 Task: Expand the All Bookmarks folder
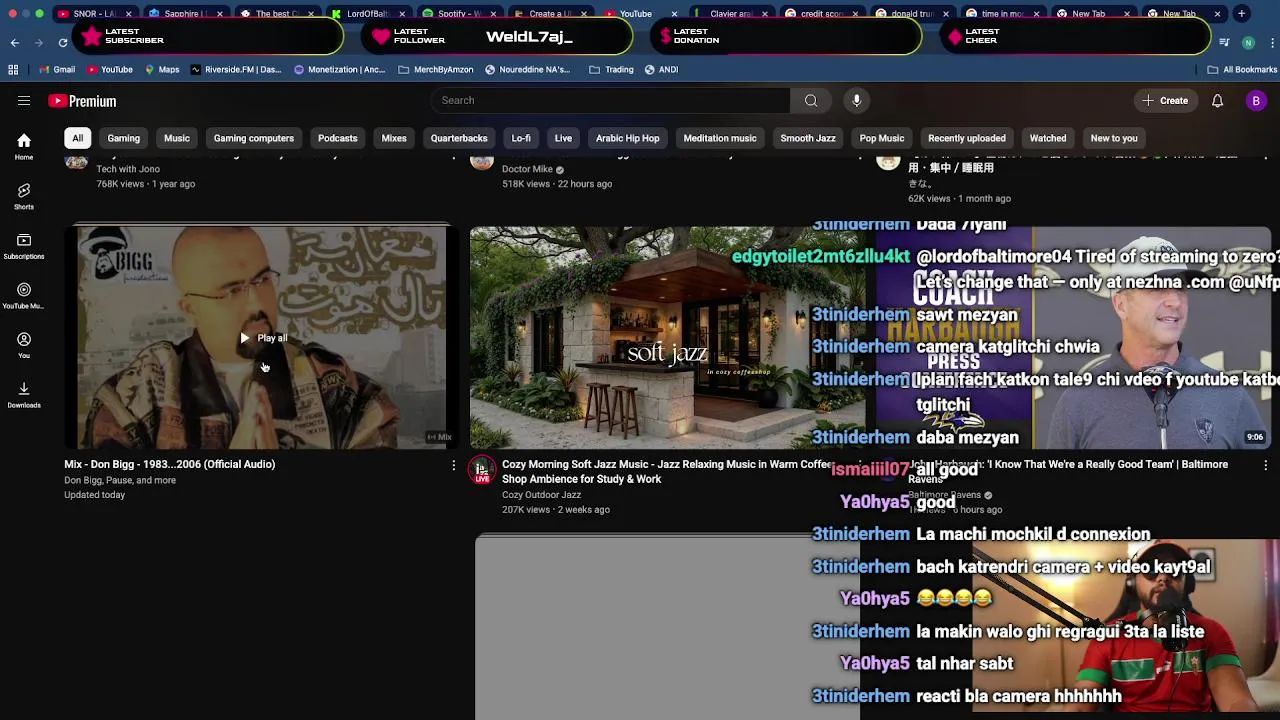click(1242, 69)
